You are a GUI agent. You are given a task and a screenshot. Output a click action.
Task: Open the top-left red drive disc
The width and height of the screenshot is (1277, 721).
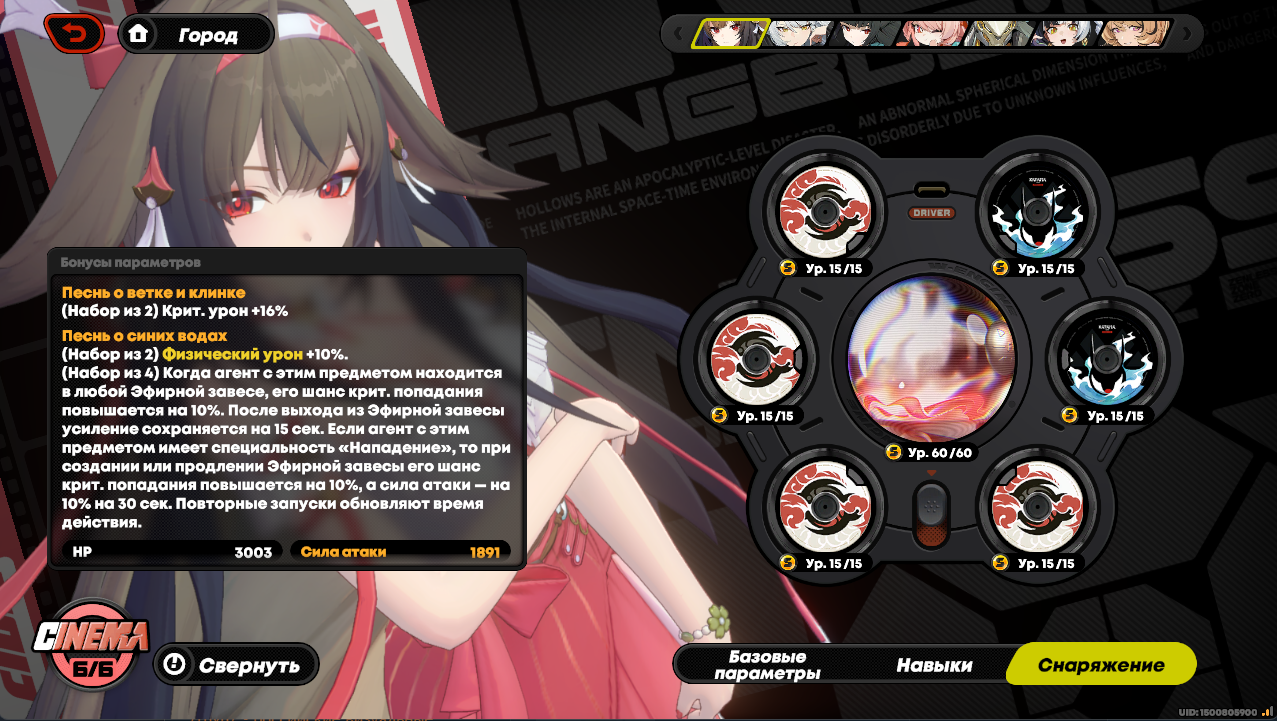click(x=825, y=210)
